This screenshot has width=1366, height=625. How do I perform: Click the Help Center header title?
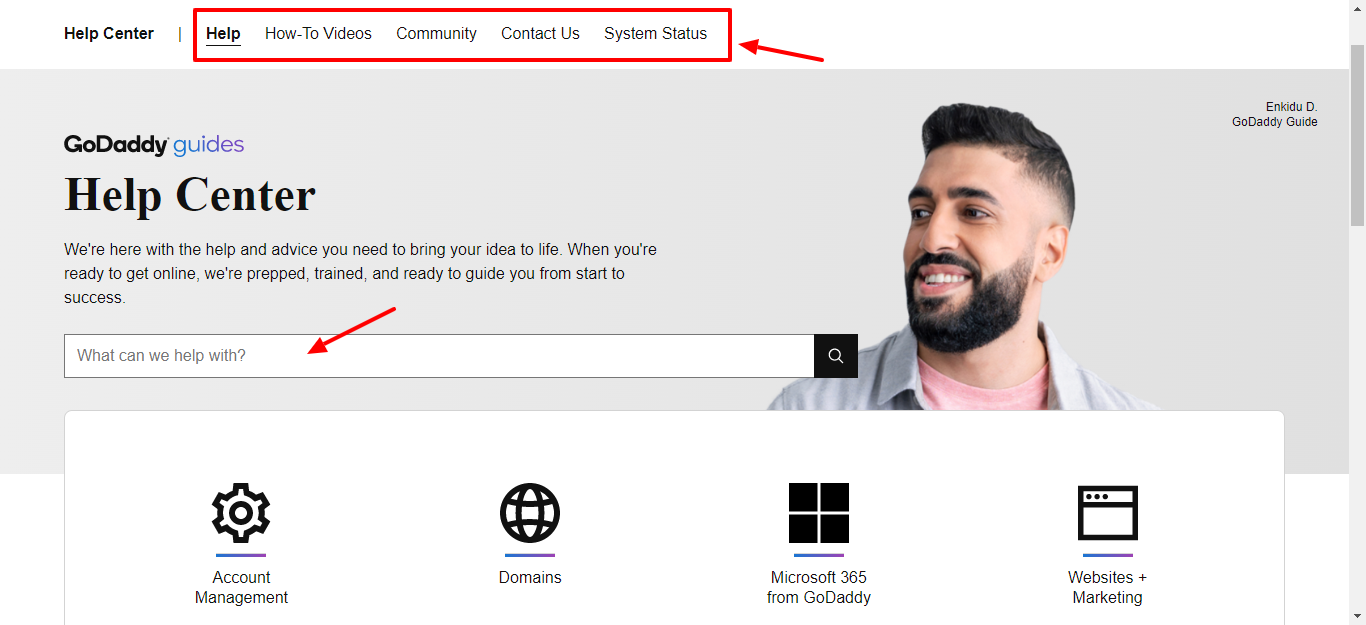pos(109,34)
